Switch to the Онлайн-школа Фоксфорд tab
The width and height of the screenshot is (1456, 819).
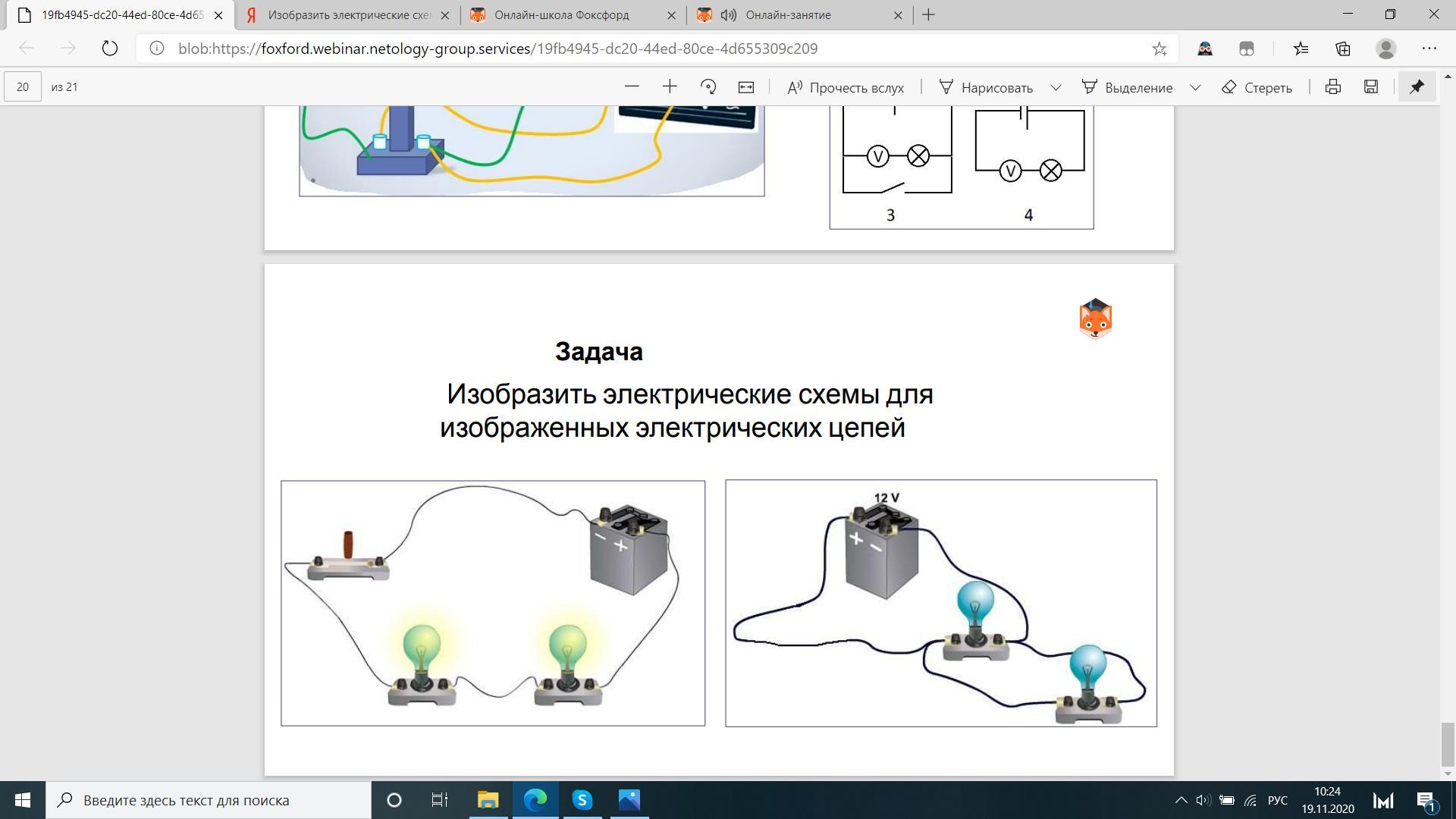point(561,15)
